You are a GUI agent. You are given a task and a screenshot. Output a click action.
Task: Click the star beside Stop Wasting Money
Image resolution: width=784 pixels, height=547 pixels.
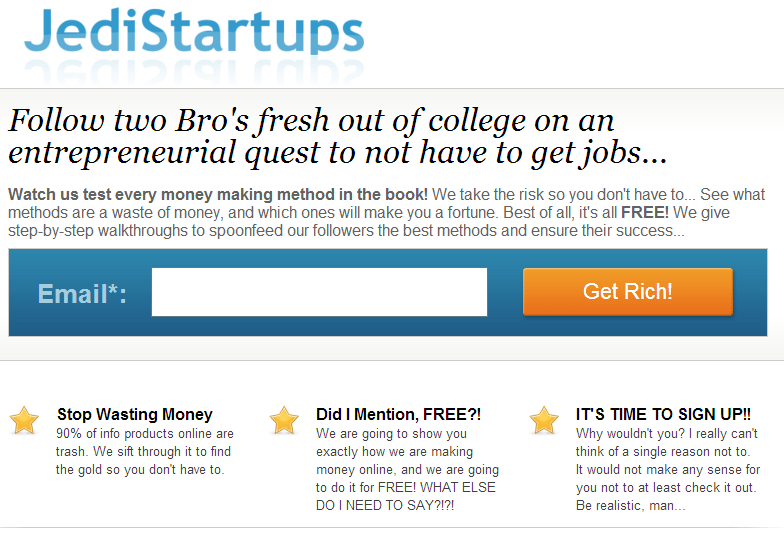24,420
